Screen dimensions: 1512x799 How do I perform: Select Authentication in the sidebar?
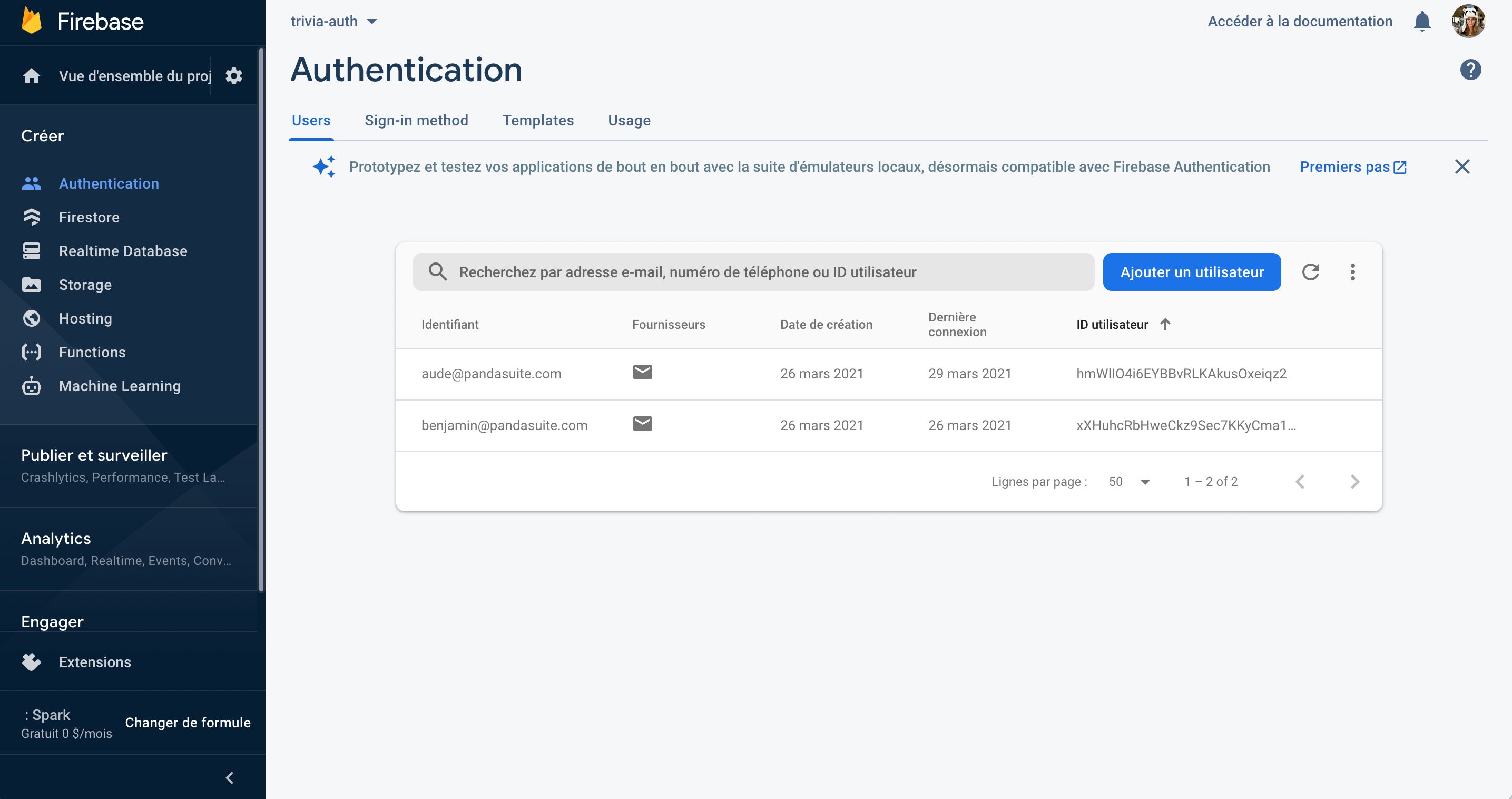109,183
